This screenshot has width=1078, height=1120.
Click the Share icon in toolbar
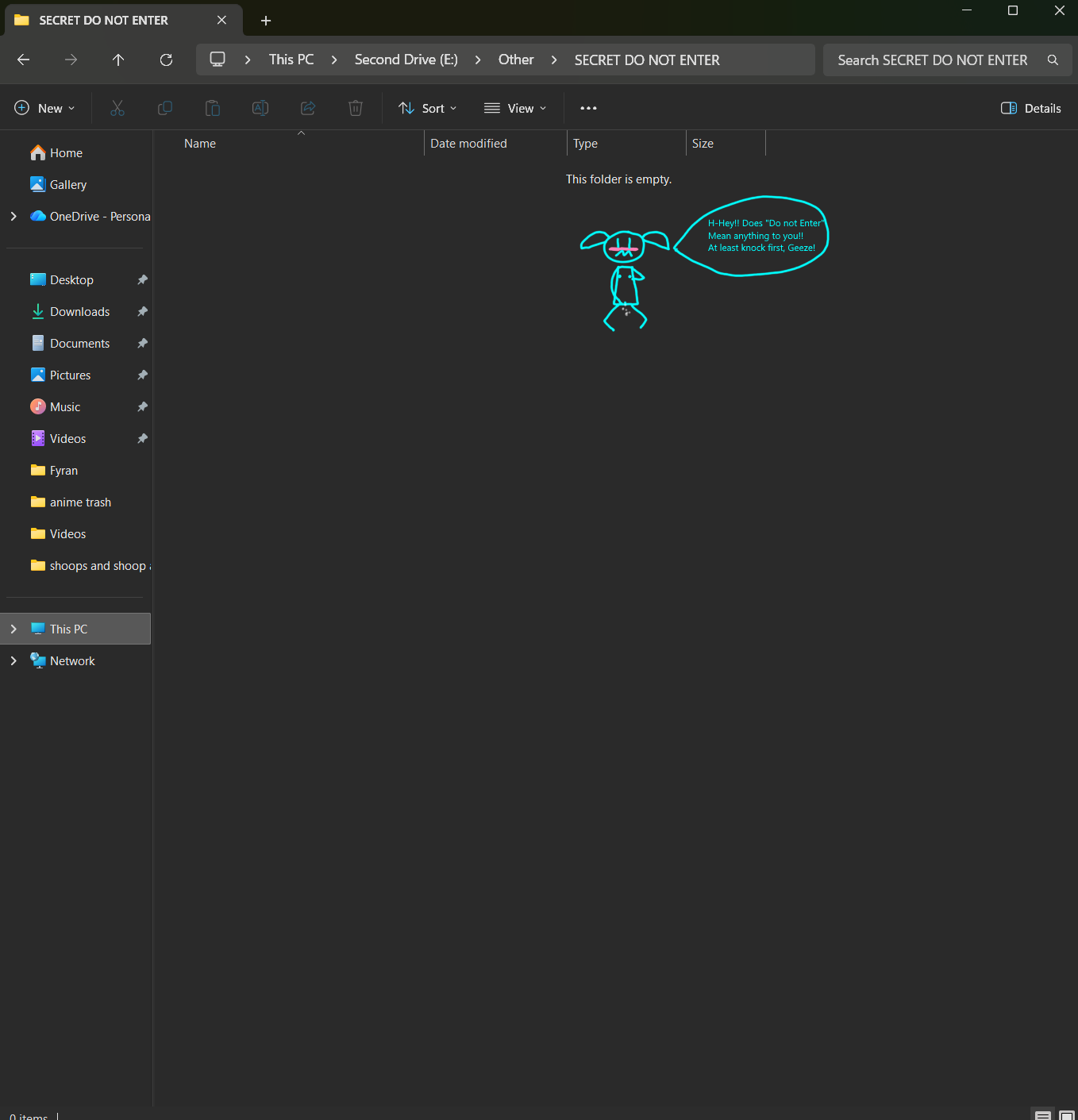pyautogui.click(x=308, y=108)
